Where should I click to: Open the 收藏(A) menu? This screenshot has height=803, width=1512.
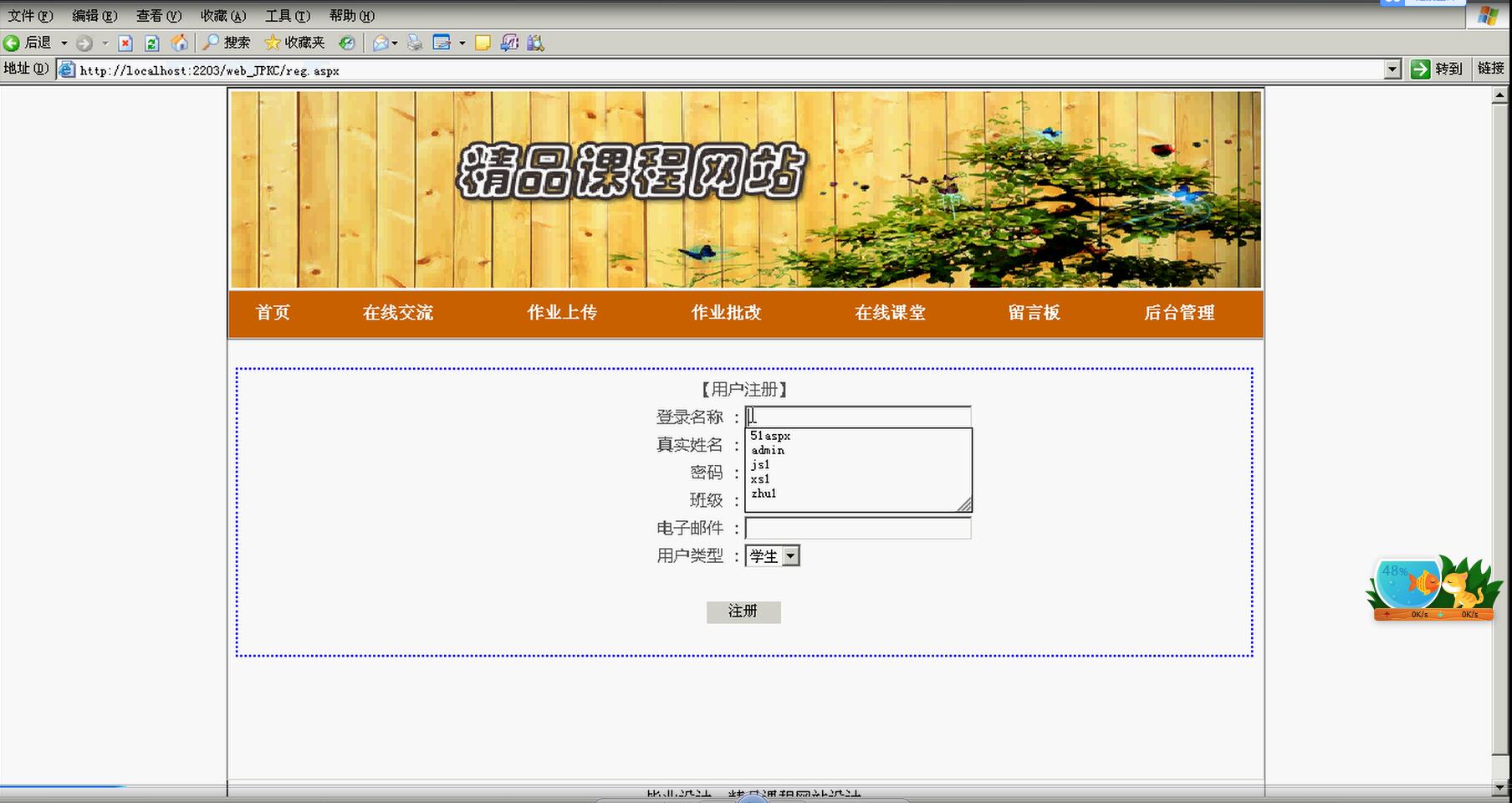(223, 16)
